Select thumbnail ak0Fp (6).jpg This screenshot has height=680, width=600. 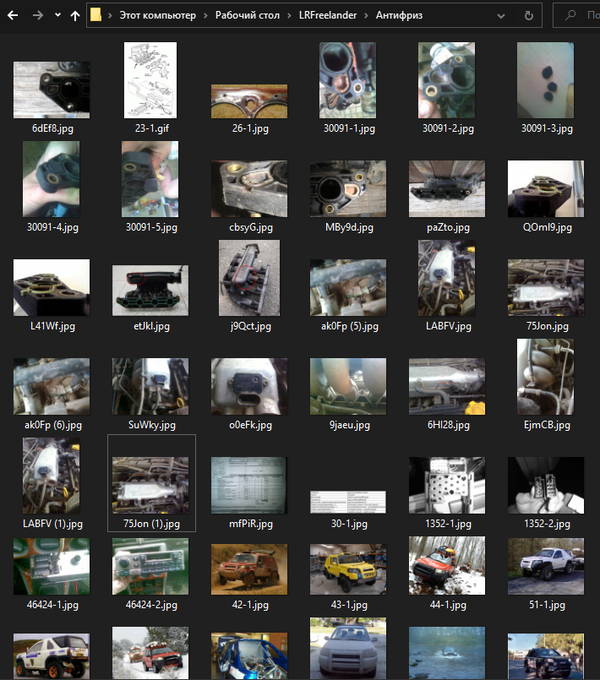pyautogui.click(x=52, y=386)
